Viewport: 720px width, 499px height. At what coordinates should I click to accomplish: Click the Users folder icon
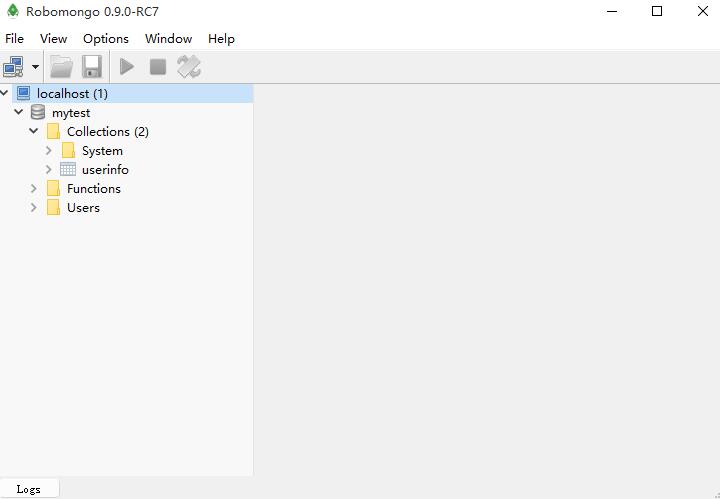pos(53,207)
